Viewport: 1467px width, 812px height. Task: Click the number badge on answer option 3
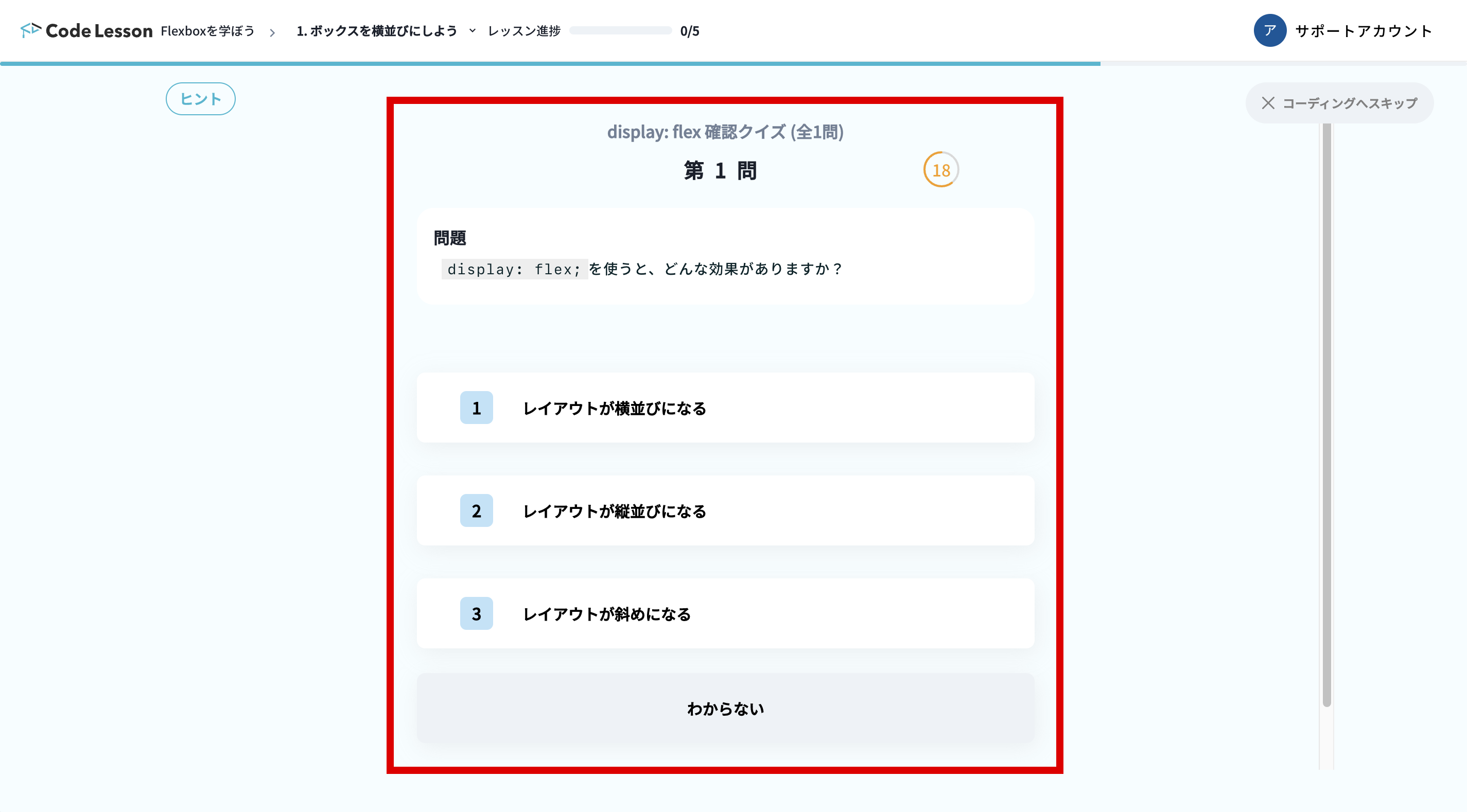[x=476, y=614]
